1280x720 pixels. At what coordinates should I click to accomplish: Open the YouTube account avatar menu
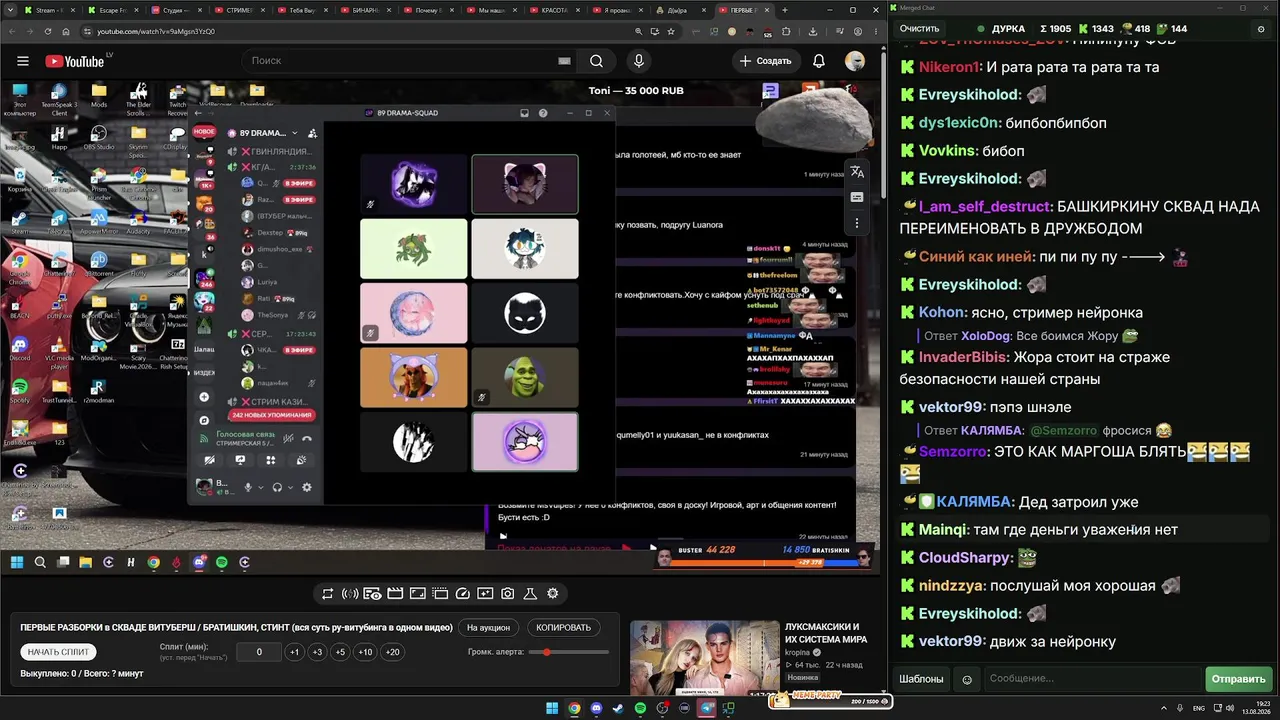(855, 61)
